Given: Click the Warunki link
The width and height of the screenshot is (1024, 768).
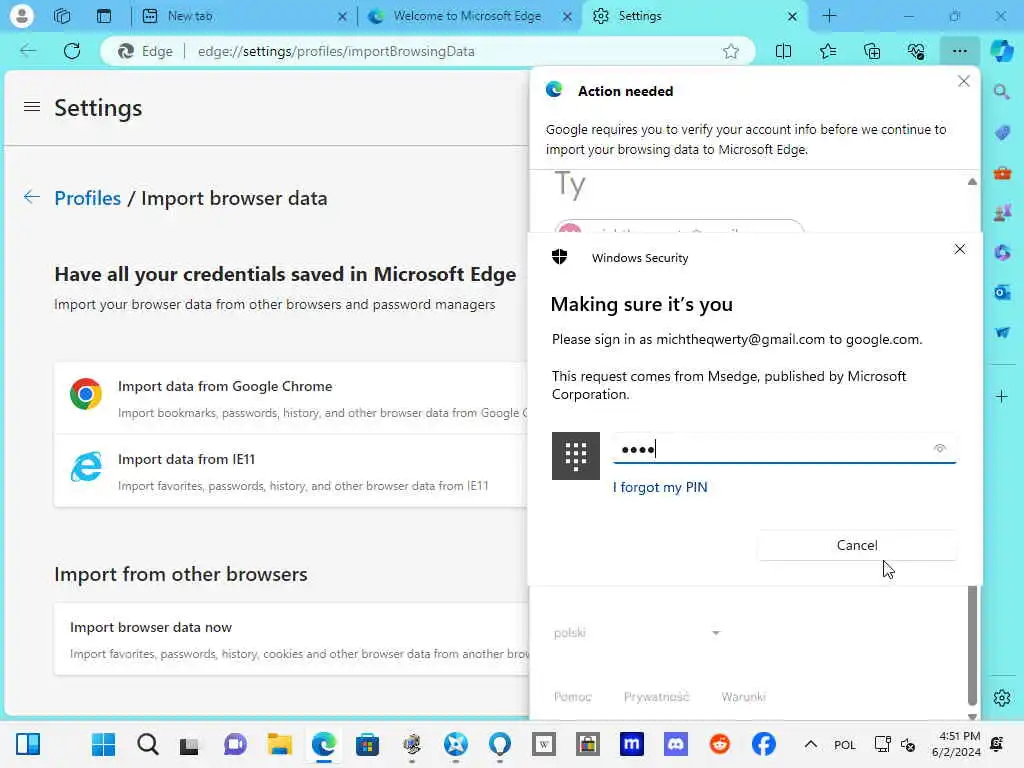Looking at the screenshot, I should point(743,697).
